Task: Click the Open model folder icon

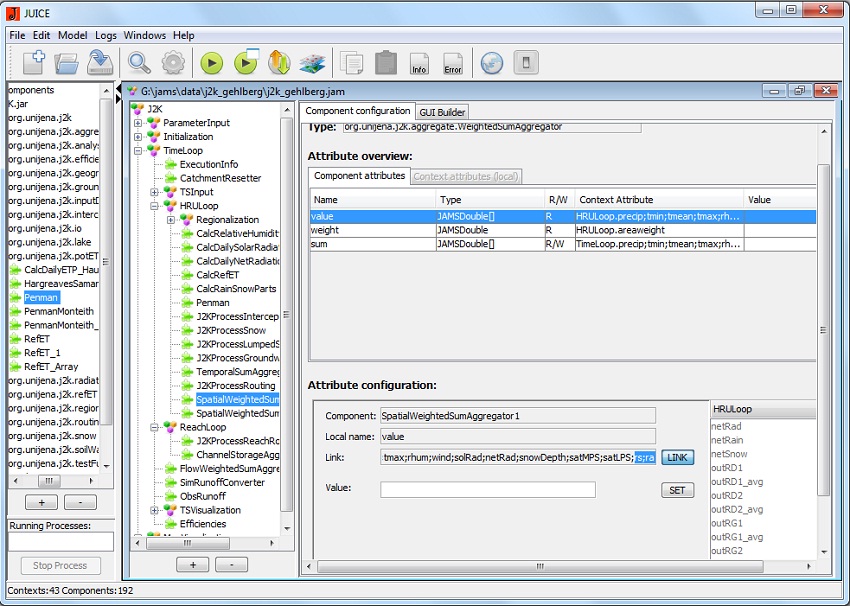Action: coord(66,63)
